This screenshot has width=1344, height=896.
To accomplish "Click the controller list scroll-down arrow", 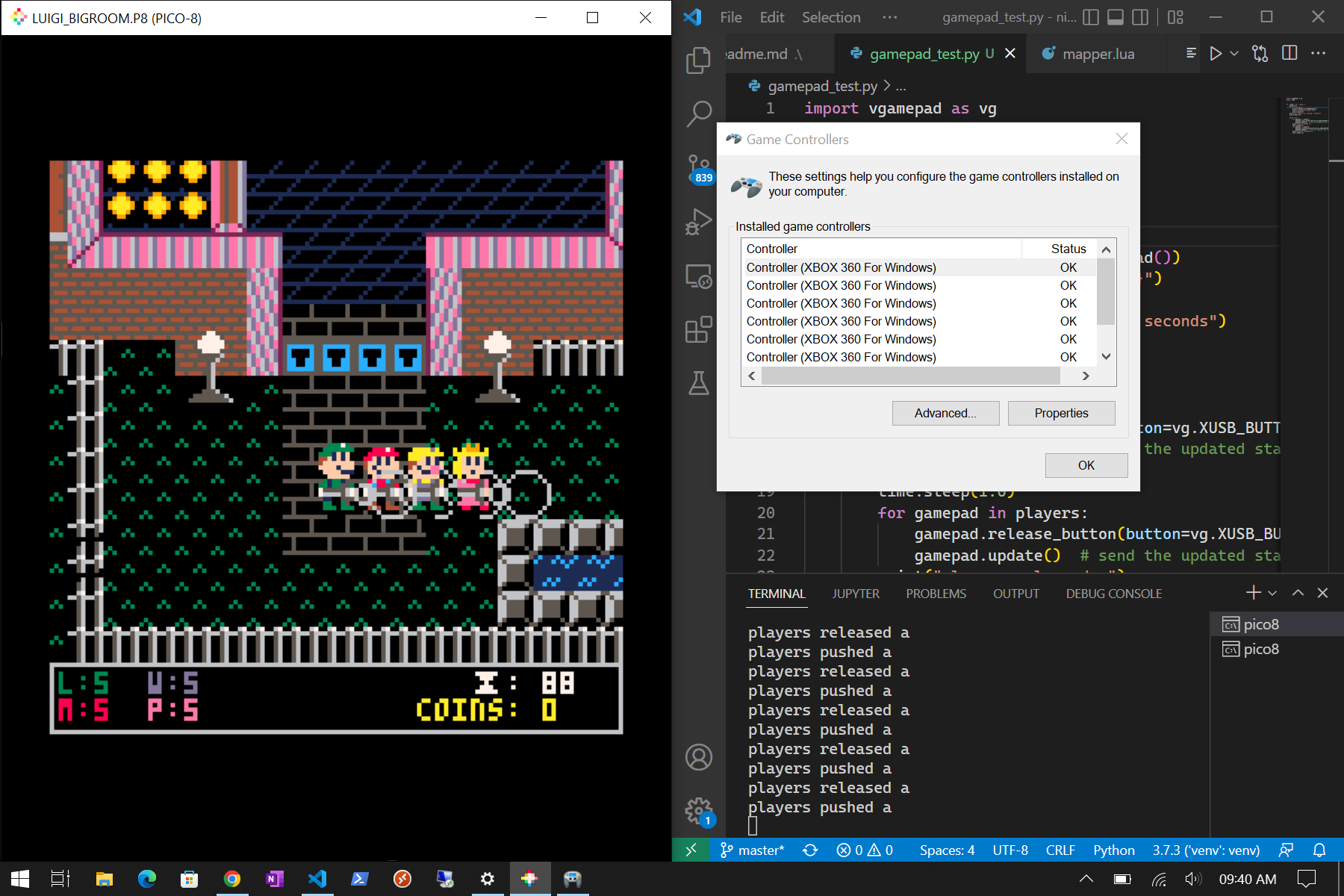I will coord(1107,357).
